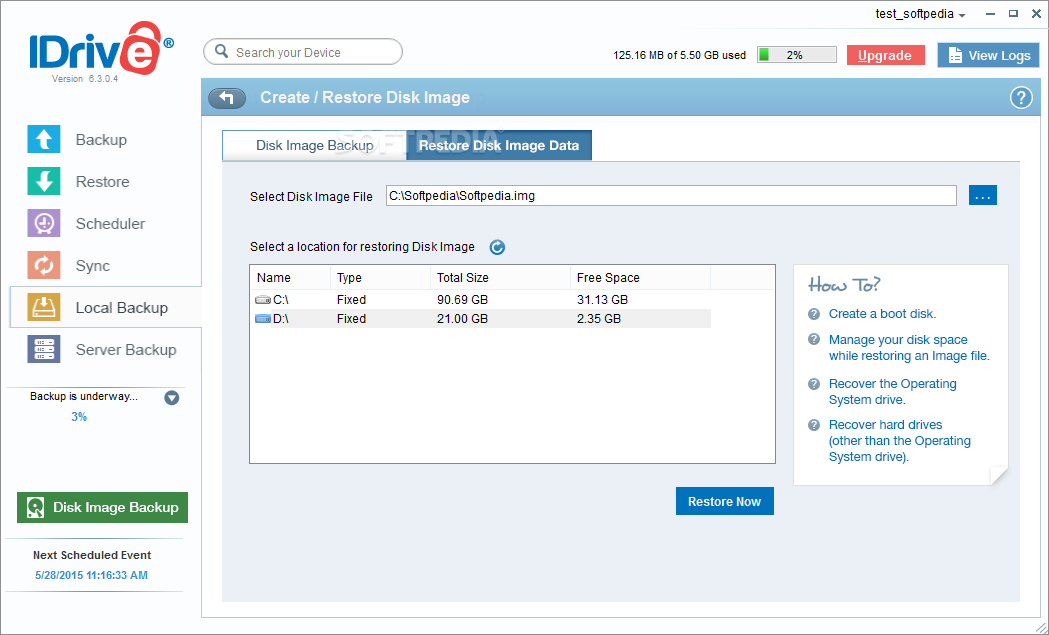Go to the Restore section label
Image resolution: width=1049 pixels, height=635 pixels.
pos(102,182)
